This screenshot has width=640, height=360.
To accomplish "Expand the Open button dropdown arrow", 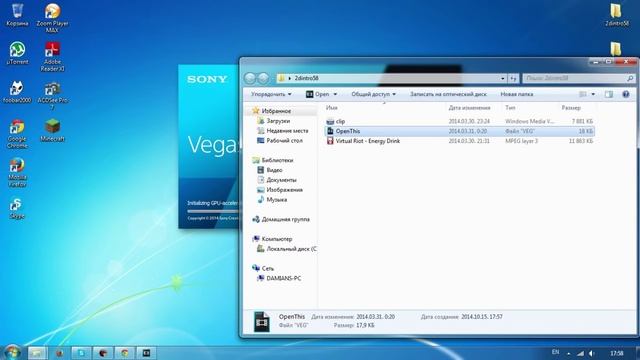I will pos(335,94).
